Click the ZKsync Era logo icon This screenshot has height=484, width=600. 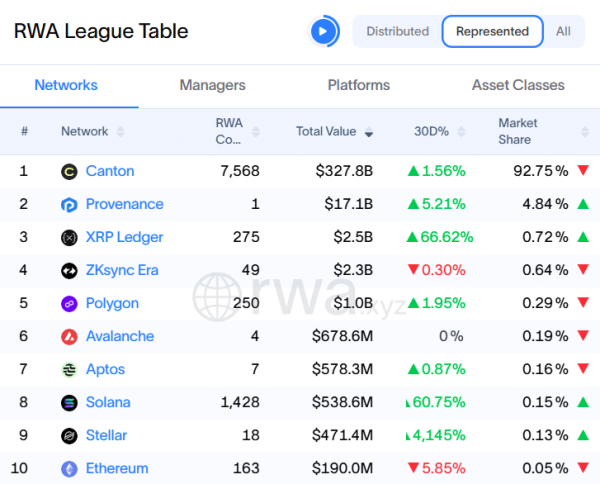point(69,270)
